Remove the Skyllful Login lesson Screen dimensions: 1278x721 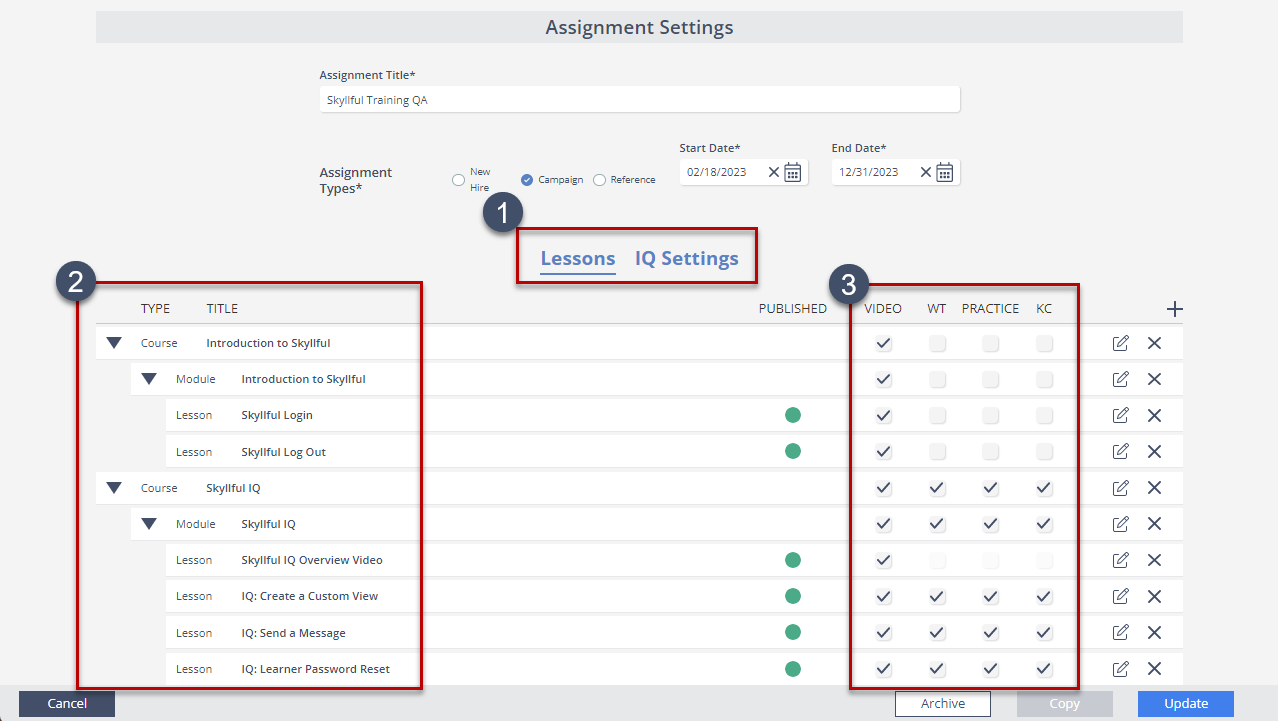pos(1154,415)
